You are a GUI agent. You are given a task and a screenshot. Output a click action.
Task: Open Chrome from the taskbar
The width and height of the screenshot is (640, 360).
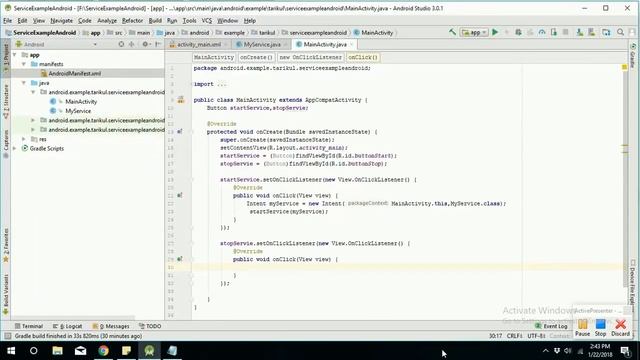(x=103, y=350)
